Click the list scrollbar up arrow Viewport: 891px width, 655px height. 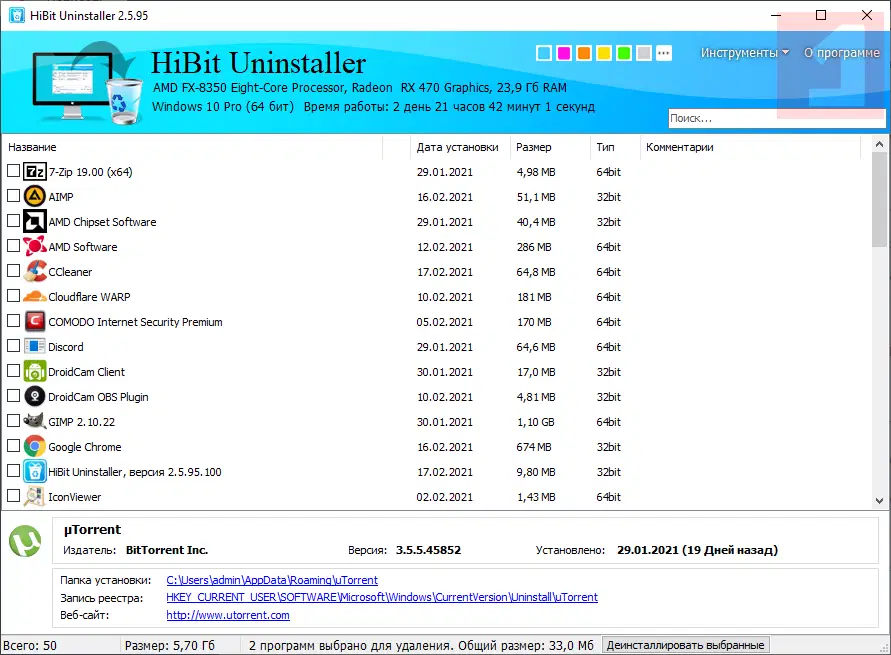879,144
